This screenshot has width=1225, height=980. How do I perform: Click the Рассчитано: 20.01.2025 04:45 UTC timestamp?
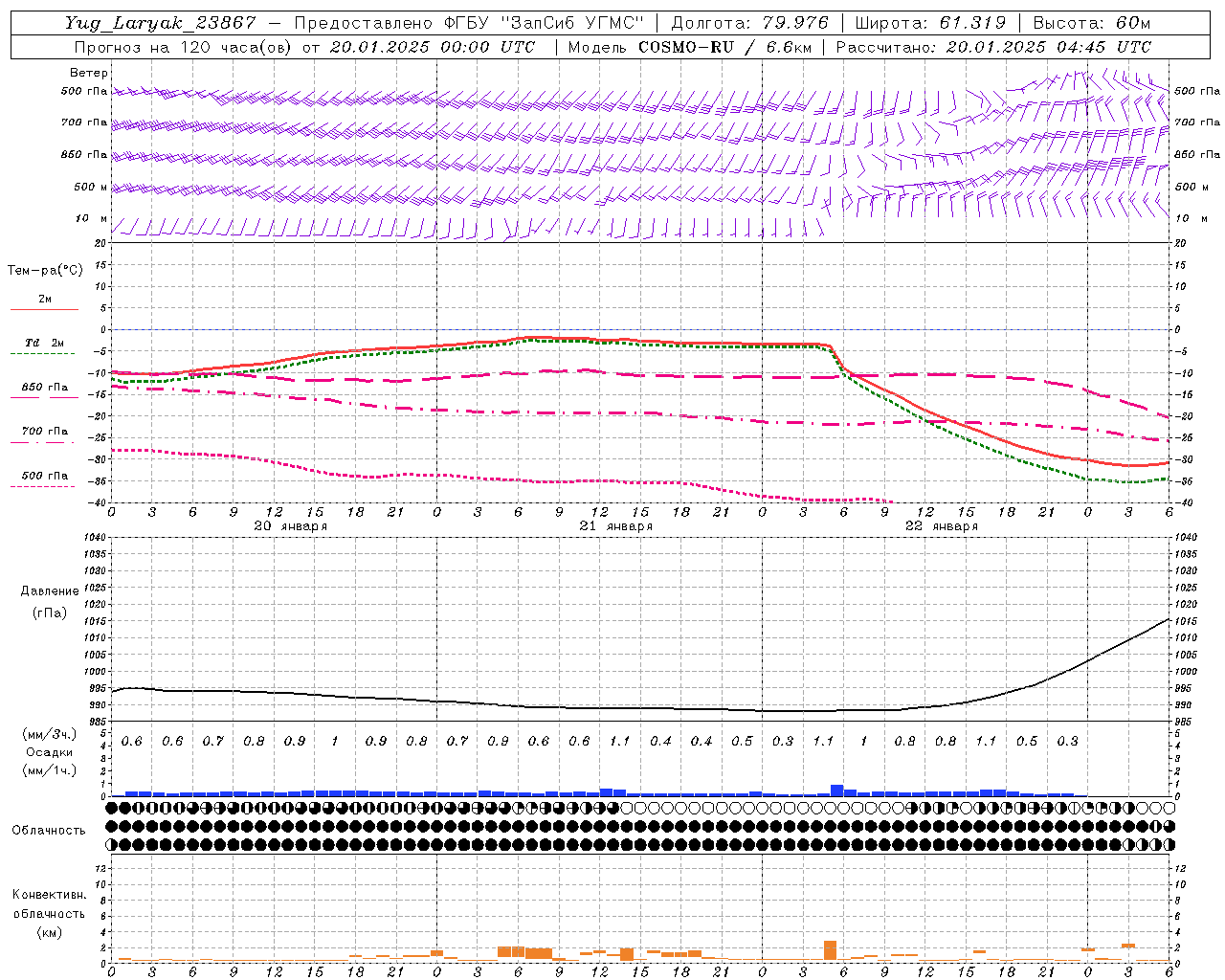pyautogui.click(x=993, y=47)
